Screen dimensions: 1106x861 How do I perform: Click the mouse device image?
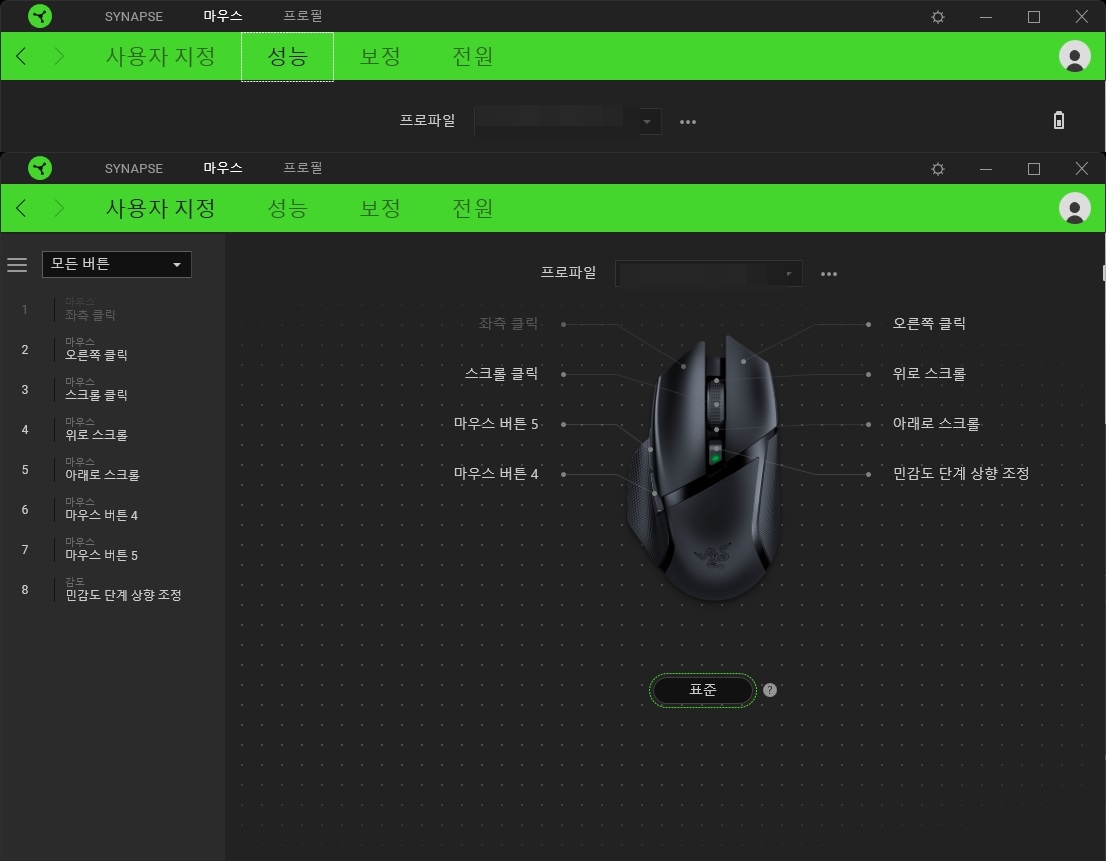click(705, 469)
